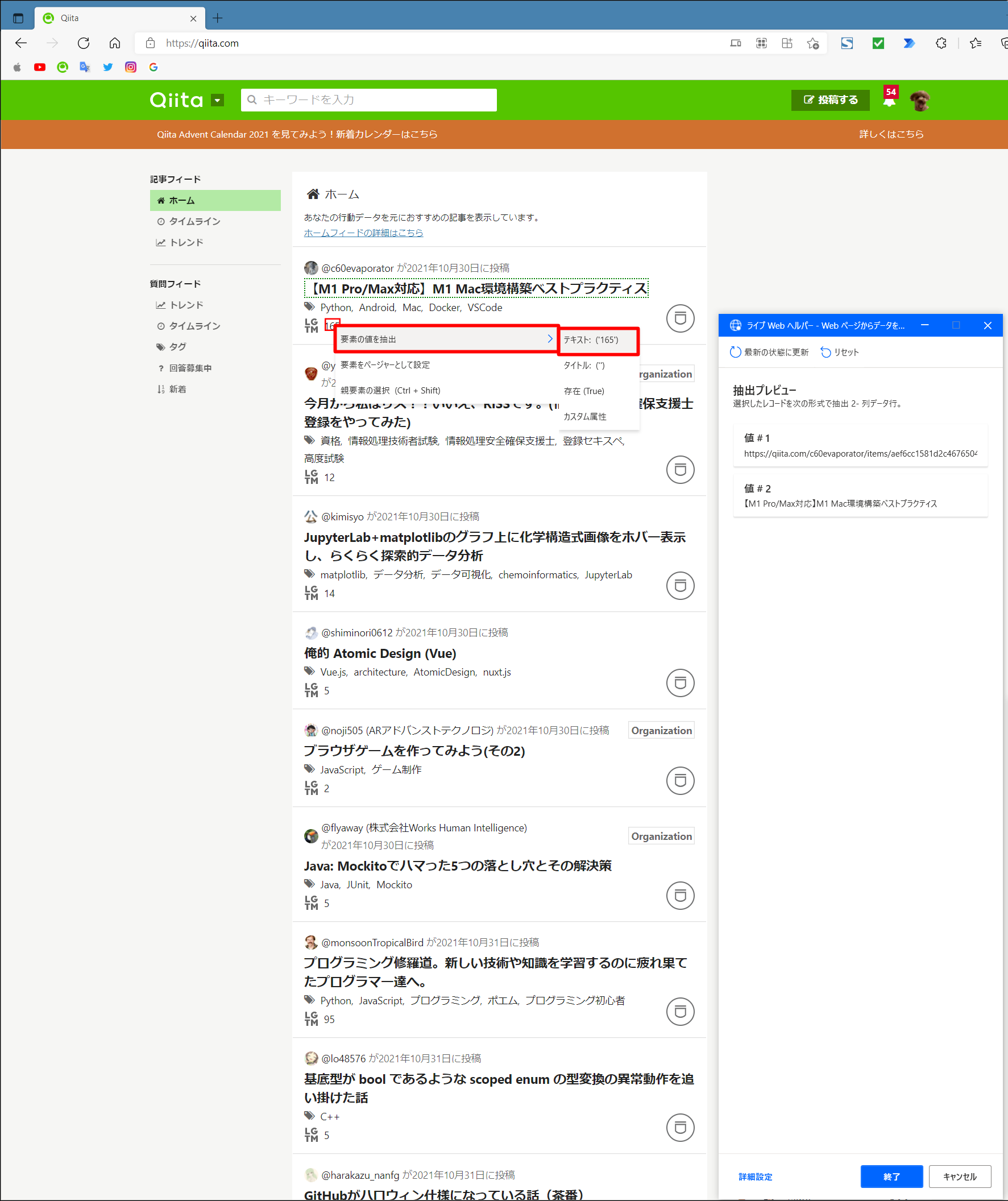Click 最新の状態に更新 in helper

pos(770,353)
